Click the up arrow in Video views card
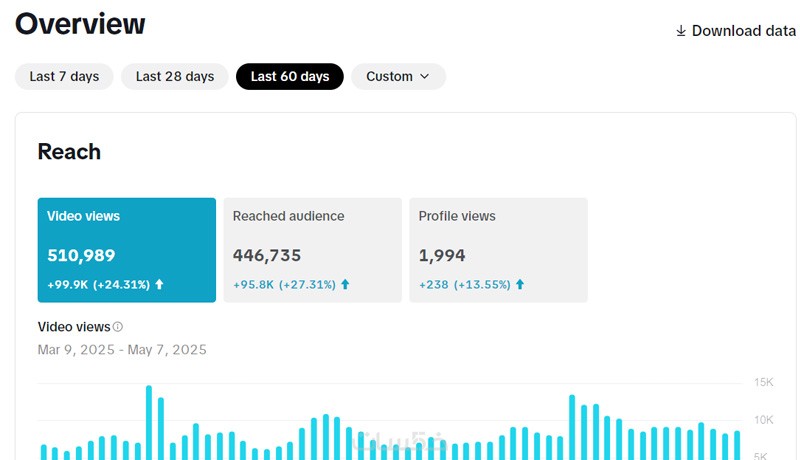This screenshot has height=460, width=800. [159, 284]
